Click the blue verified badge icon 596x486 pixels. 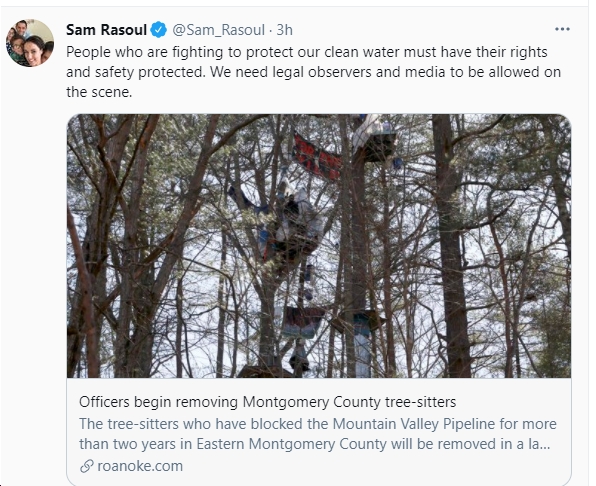[x=159, y=30]
